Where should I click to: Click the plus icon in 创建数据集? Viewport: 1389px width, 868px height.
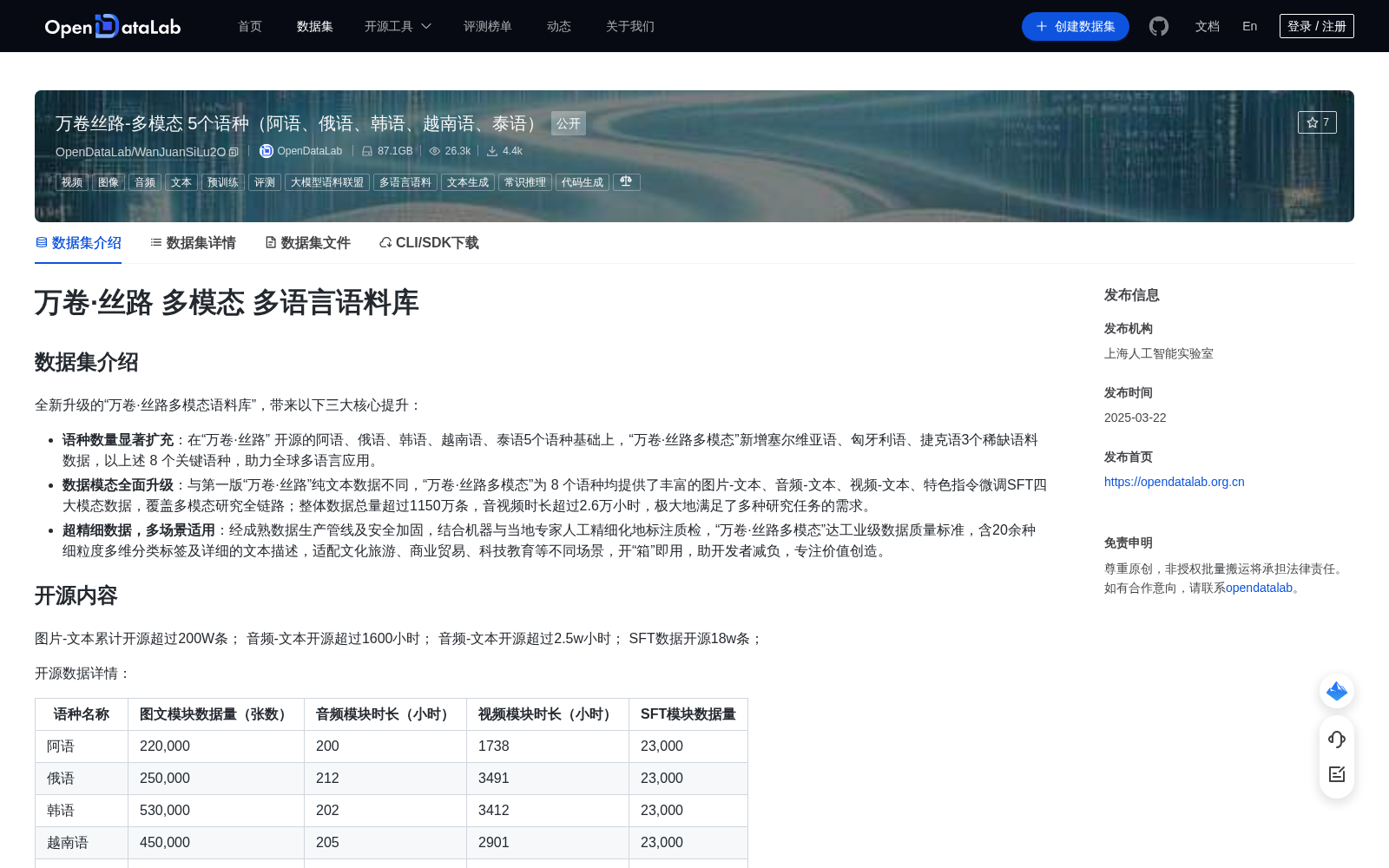pos(1042,26)
